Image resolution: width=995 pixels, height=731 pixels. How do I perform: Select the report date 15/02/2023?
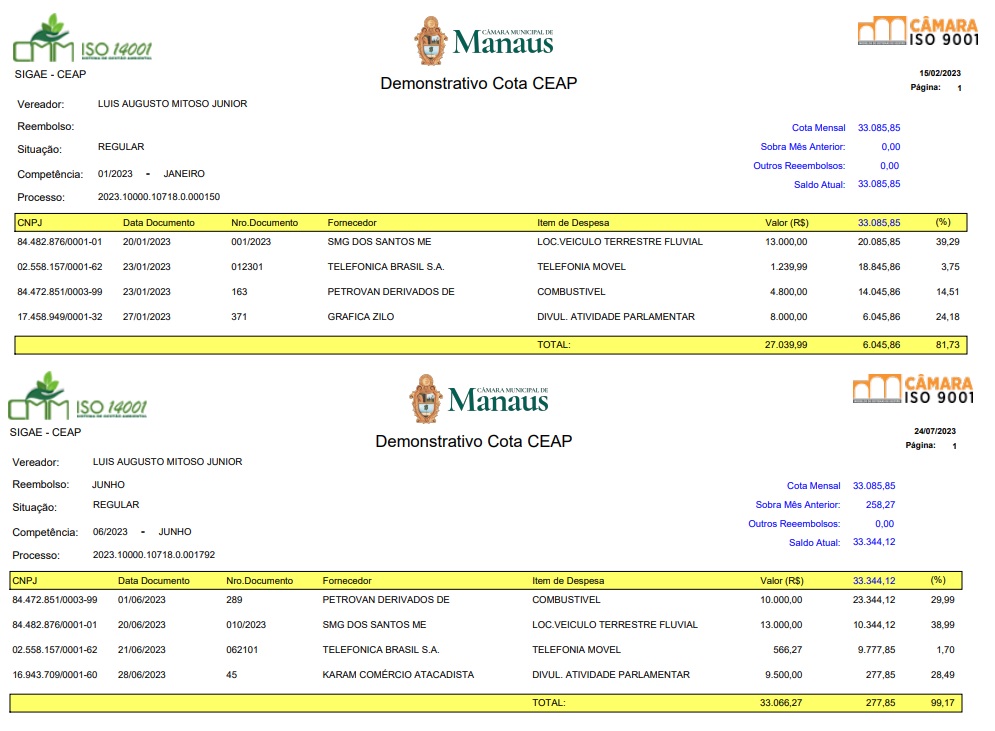pyautogui.click(x=940, y=73)
